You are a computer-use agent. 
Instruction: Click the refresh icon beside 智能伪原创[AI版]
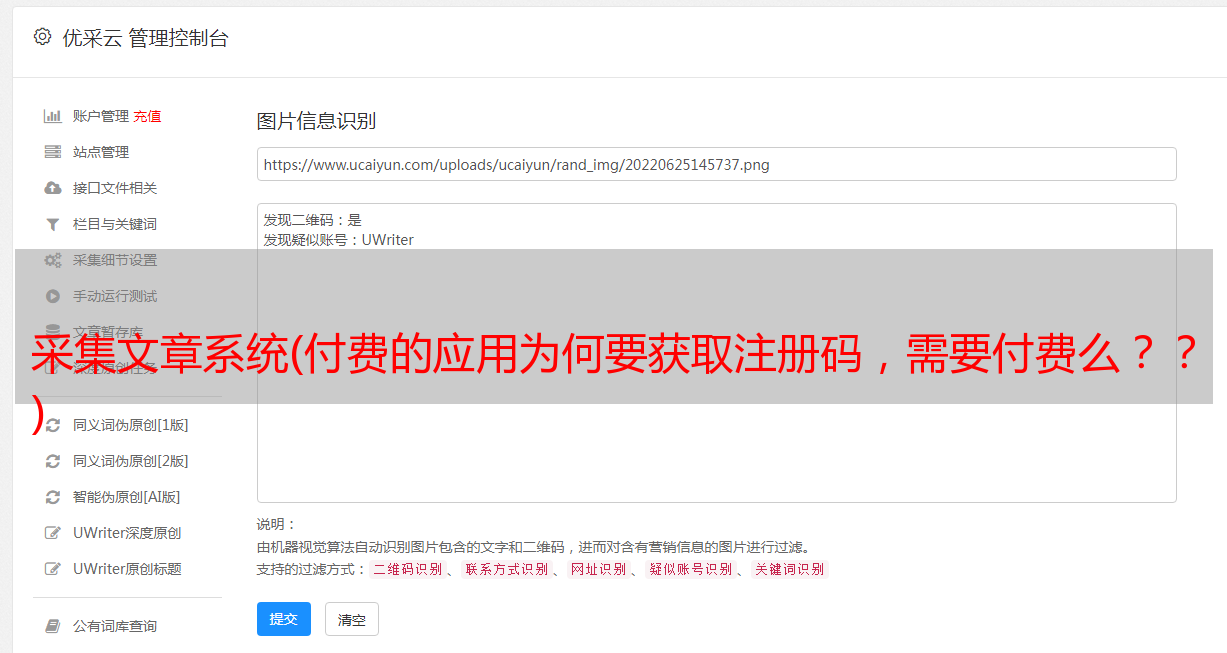[x=53, y=497]
